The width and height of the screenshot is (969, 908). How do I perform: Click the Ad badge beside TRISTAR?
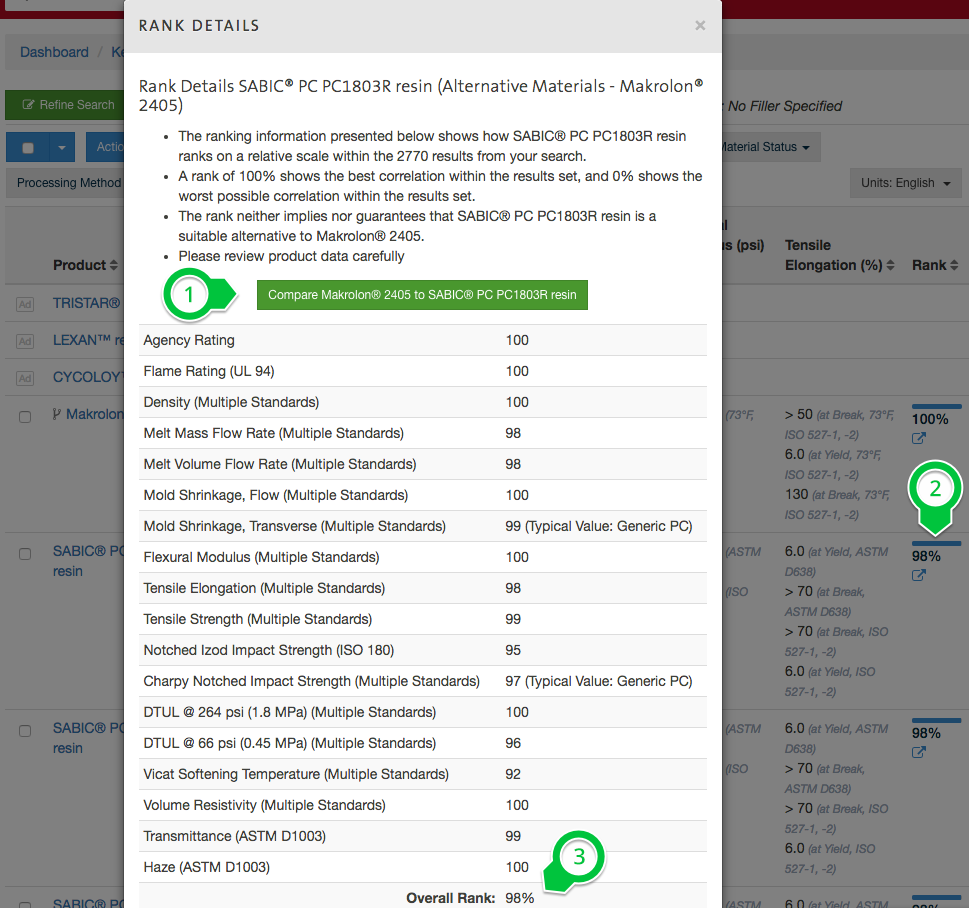(x=25, y=304)
